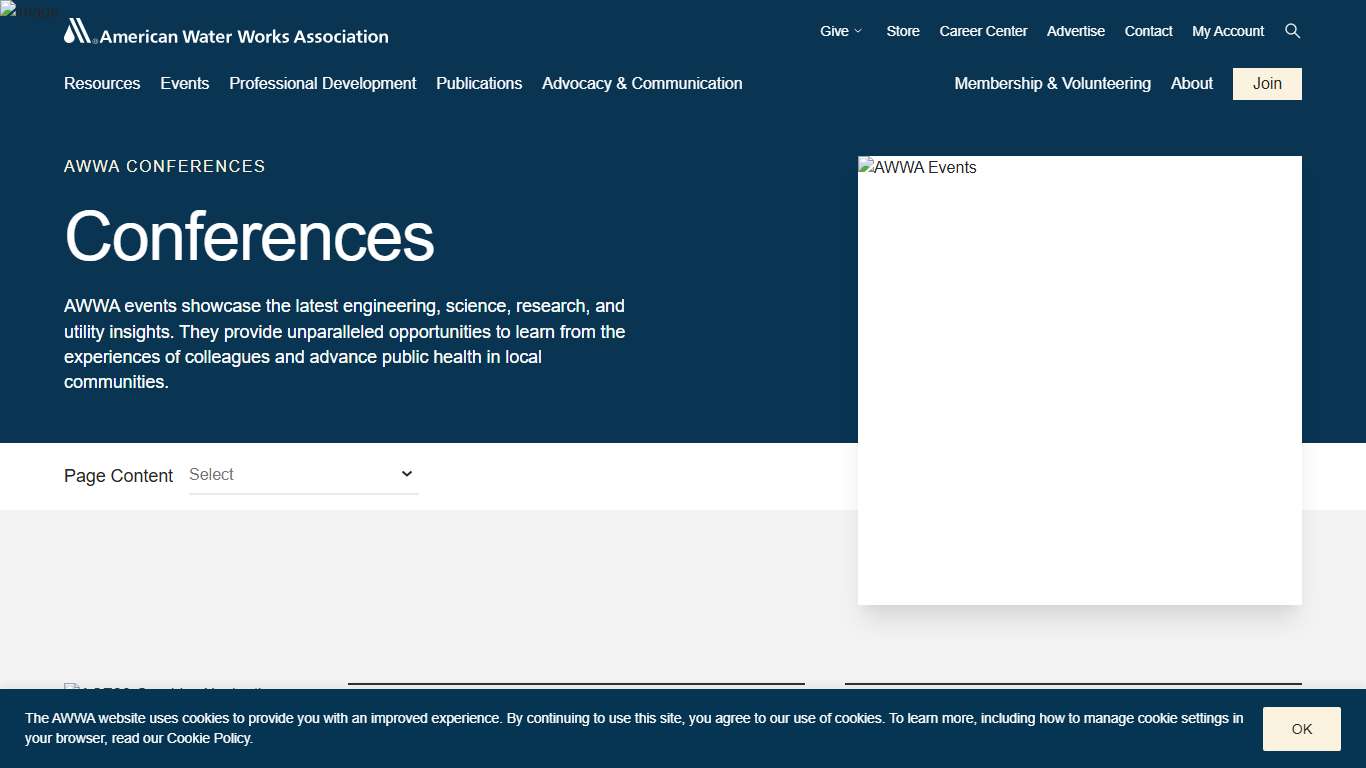
Task: Read the Cookie Policy link
Action: point(209,739)
